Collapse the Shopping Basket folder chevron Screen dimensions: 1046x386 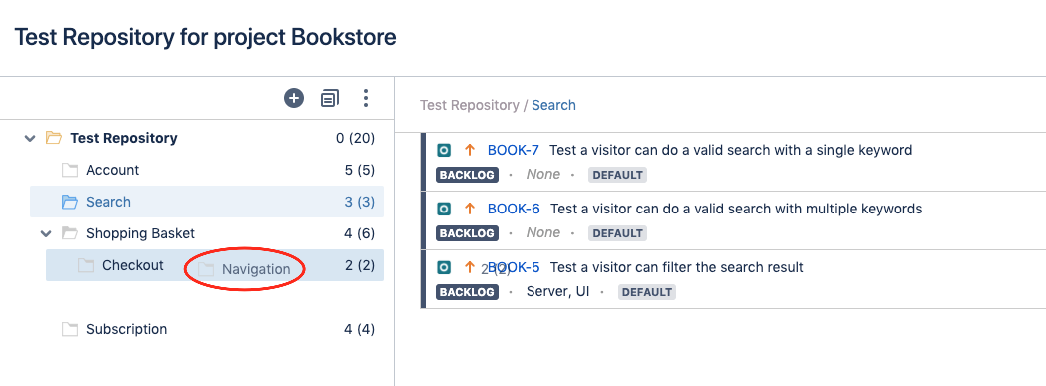click(46, 233)
